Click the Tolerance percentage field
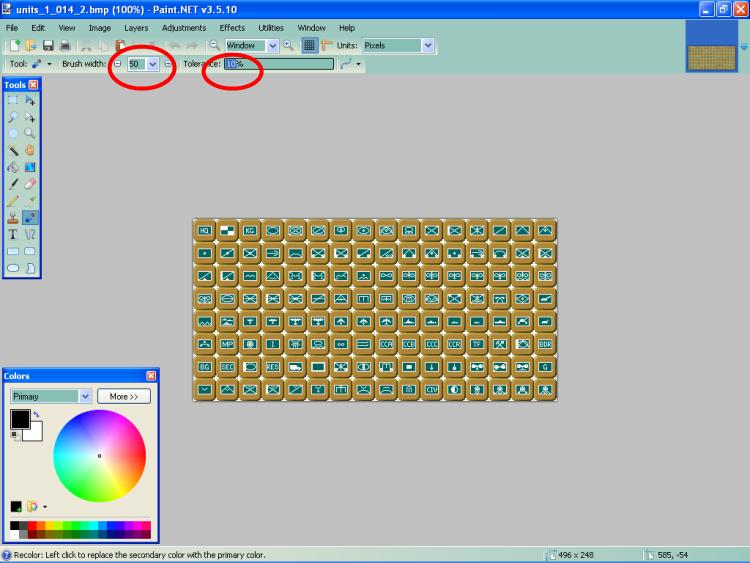The image size is (750, 563). [x=279, y=64]
